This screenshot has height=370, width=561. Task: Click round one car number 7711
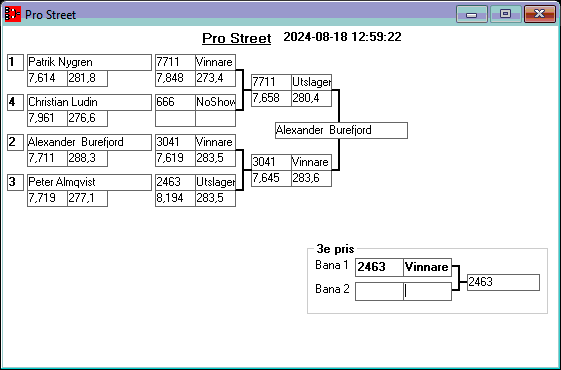click(x=175, y=62)
